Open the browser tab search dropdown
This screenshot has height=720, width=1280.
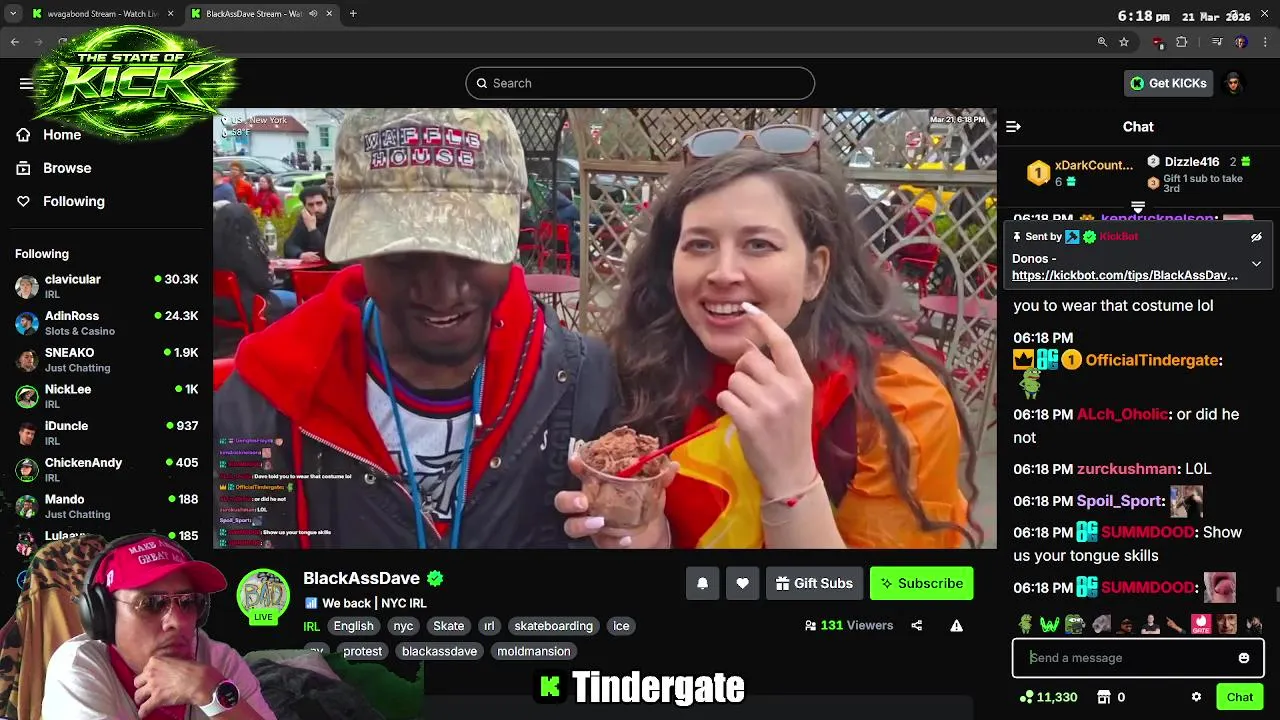pyautogui.click(x=12, y=14)
